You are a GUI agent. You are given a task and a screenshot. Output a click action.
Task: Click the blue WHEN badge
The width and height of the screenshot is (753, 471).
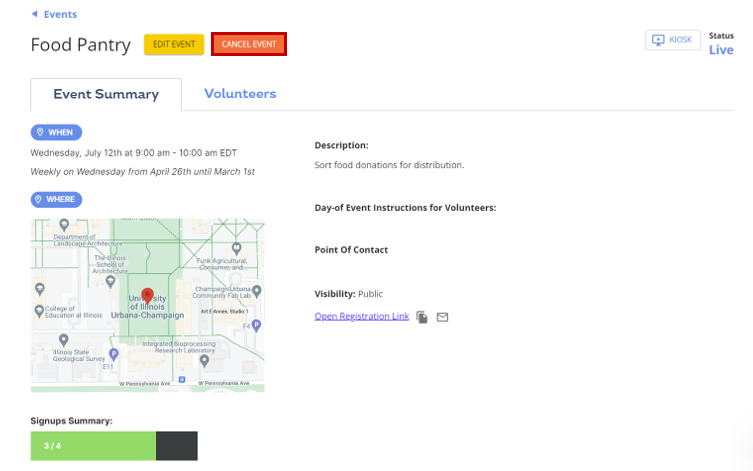[x=56, y=132]
